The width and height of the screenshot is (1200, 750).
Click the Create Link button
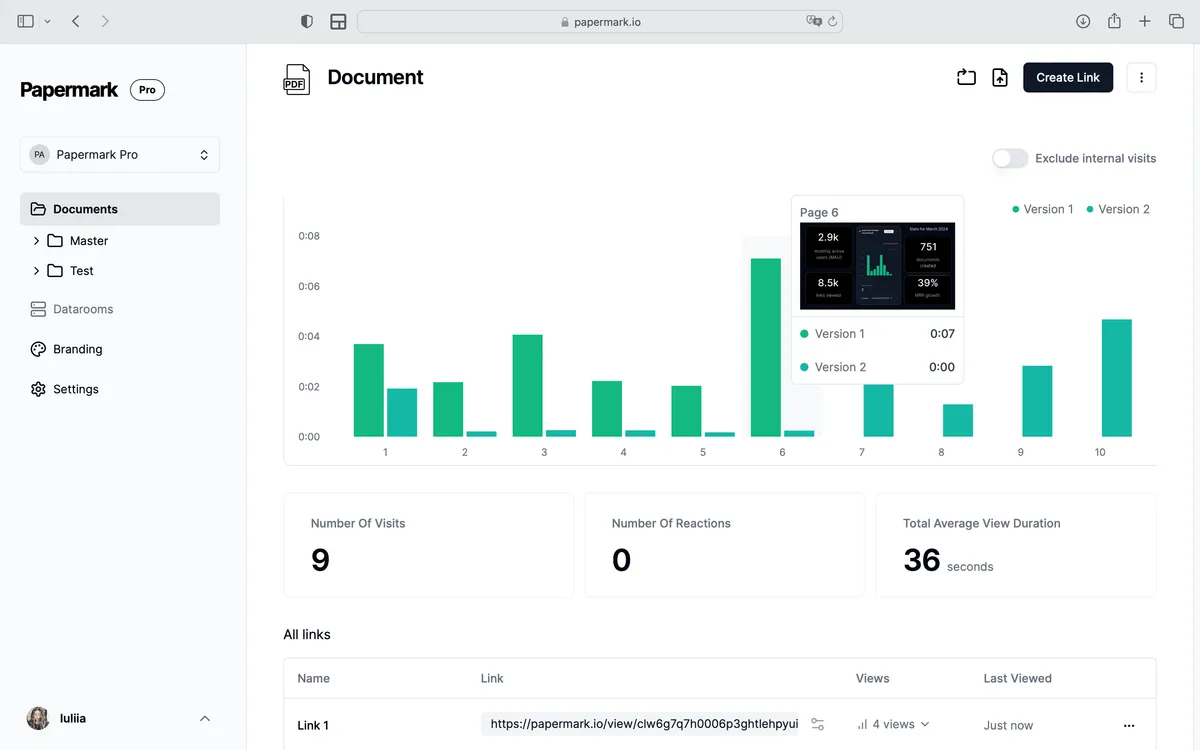tap(1068, 77)
